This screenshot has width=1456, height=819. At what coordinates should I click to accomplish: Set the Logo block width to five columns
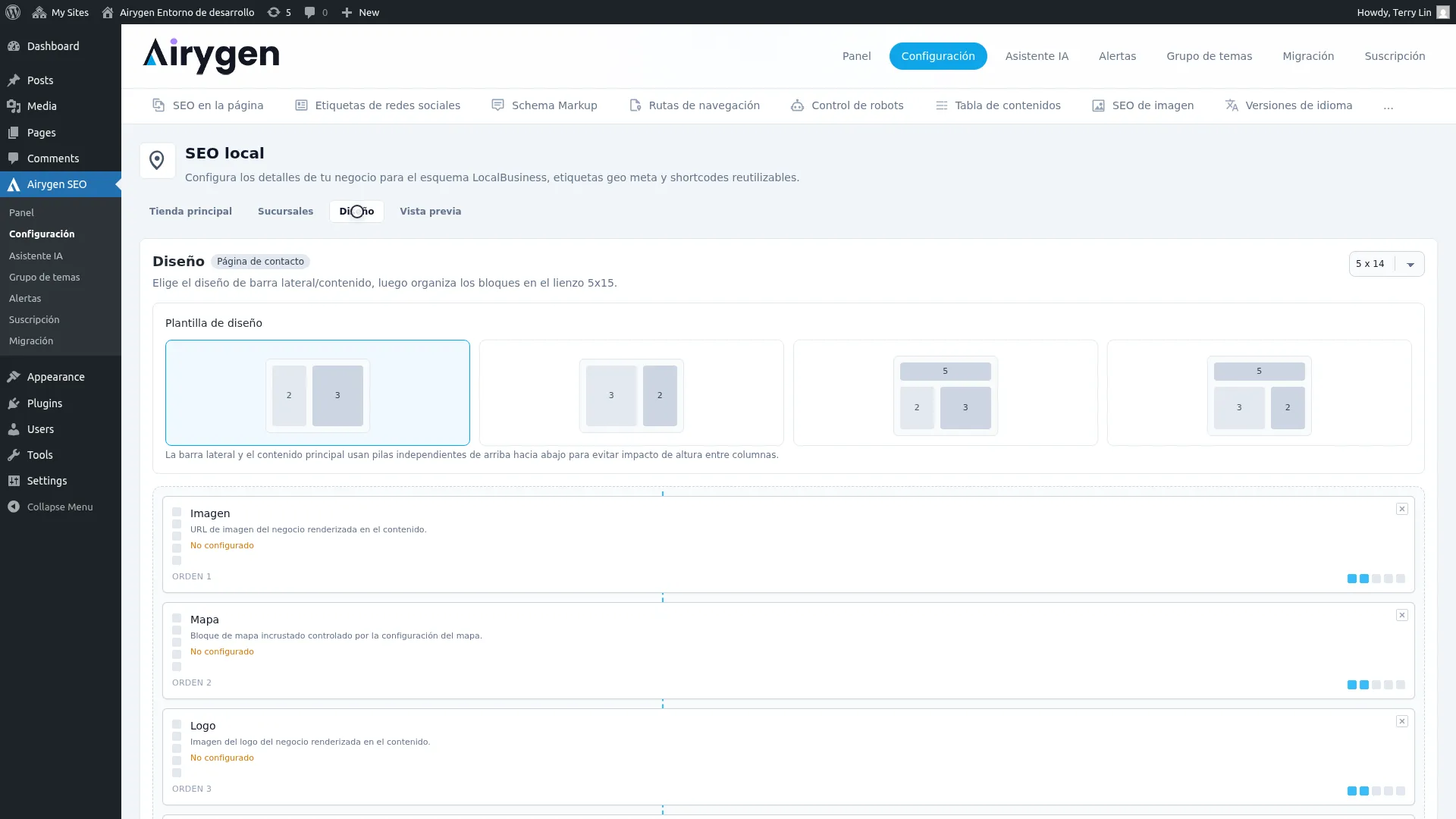[x=1401, y=791]
